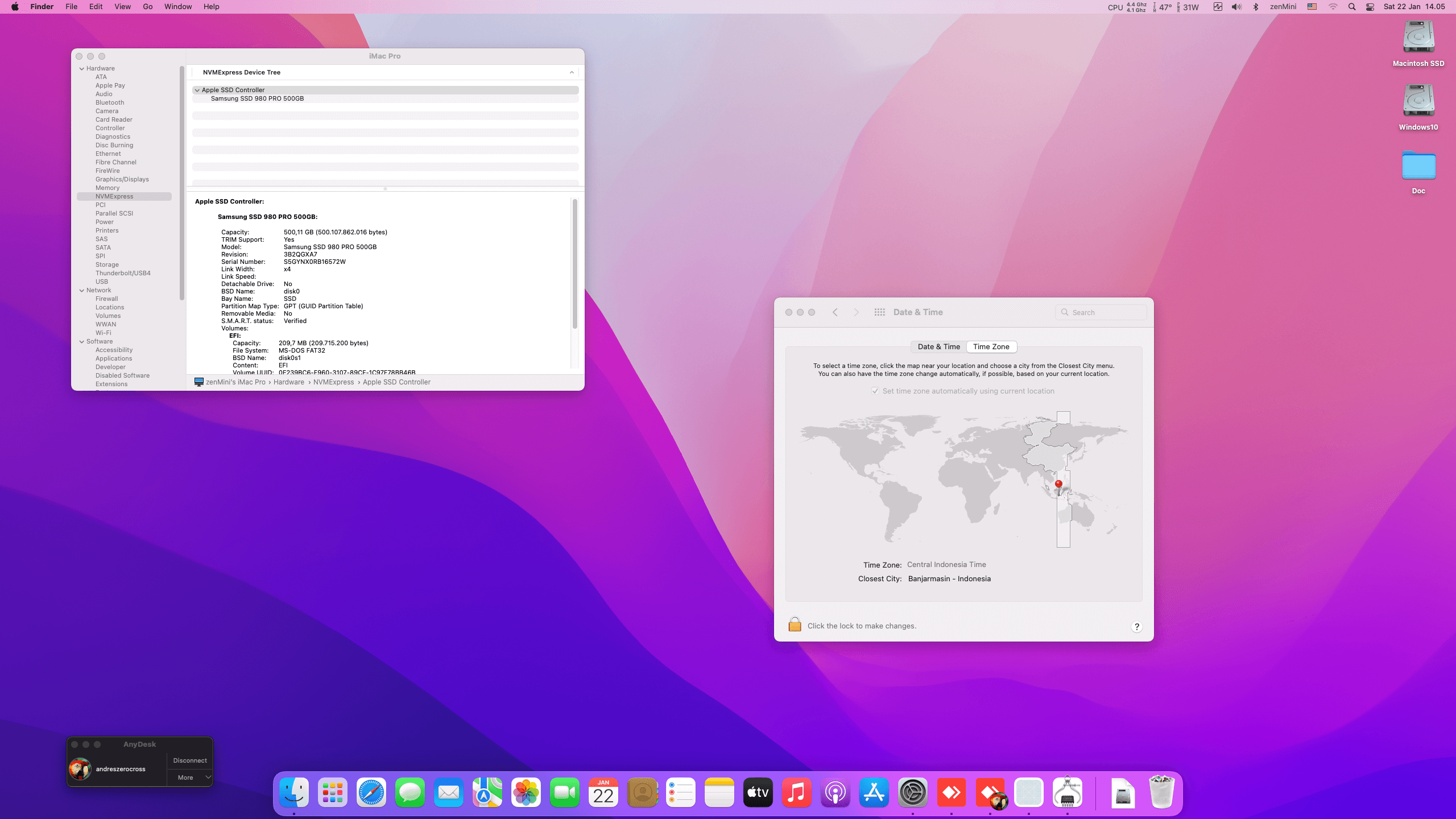This screenshot has width=1456, height=819.
Task: Launch the Apple TV app
Action: [x=758, y=792]
